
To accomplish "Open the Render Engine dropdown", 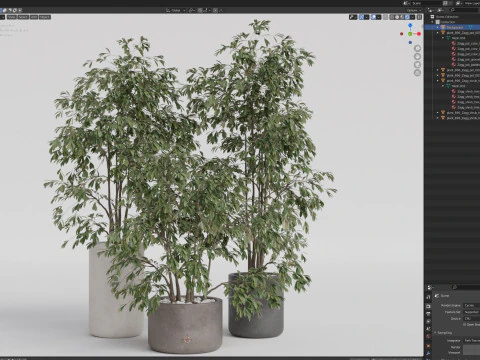I will pos(471,305).
